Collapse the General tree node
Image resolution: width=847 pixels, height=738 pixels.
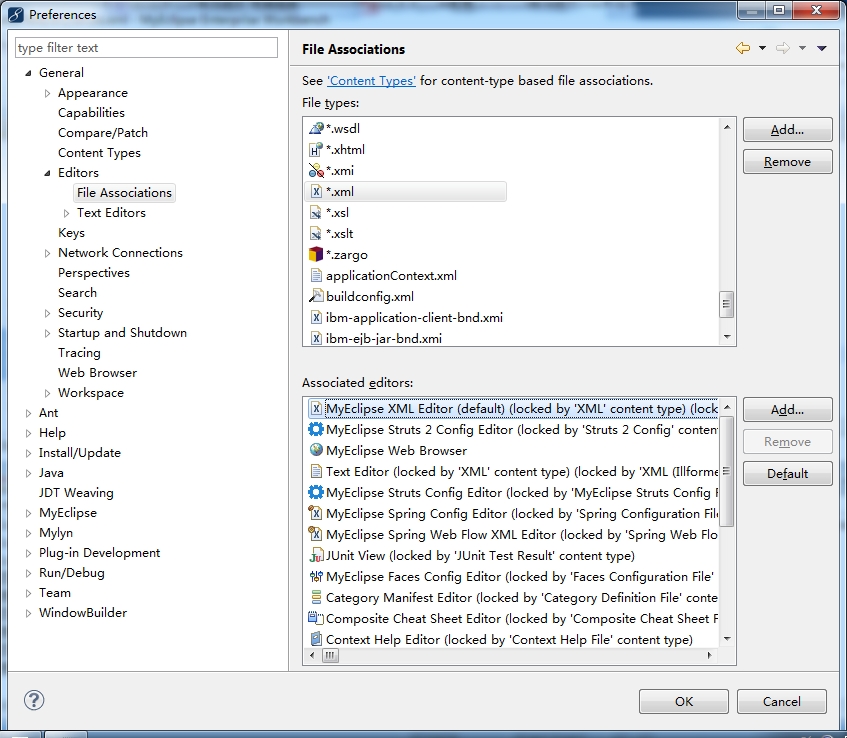28,73
